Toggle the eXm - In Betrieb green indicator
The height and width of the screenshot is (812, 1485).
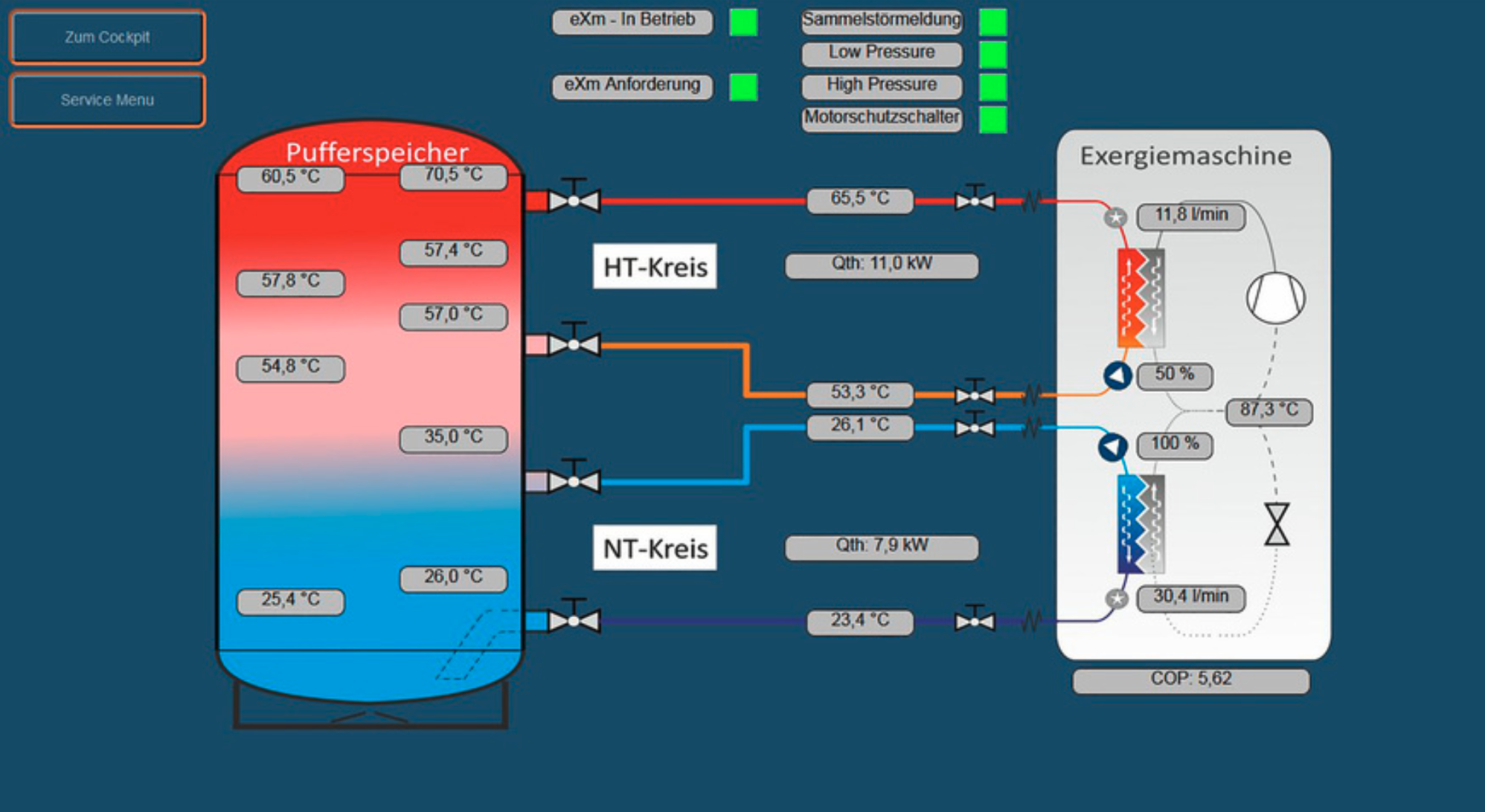pyautogui.click(x=743, y=22)
